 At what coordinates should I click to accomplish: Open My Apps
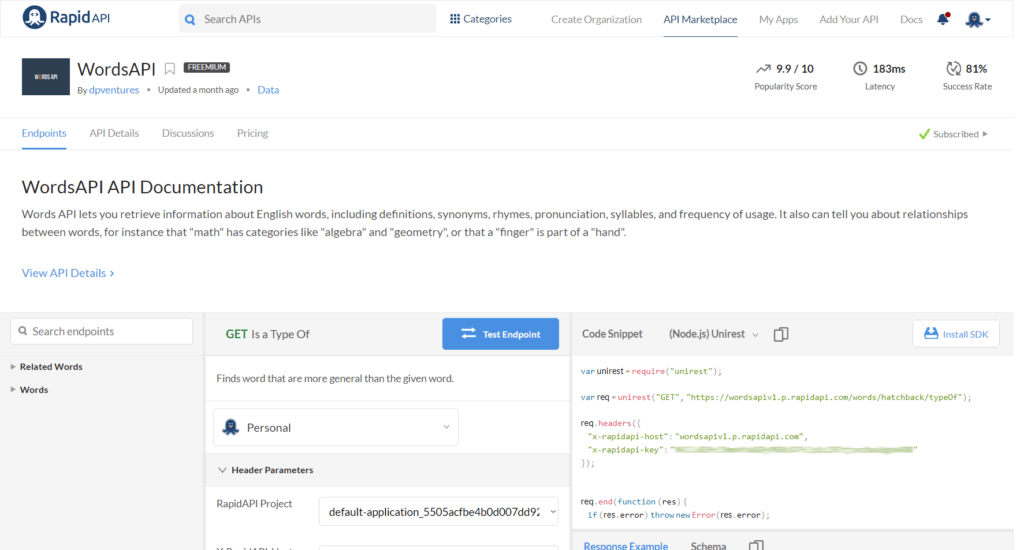[778, 20]
